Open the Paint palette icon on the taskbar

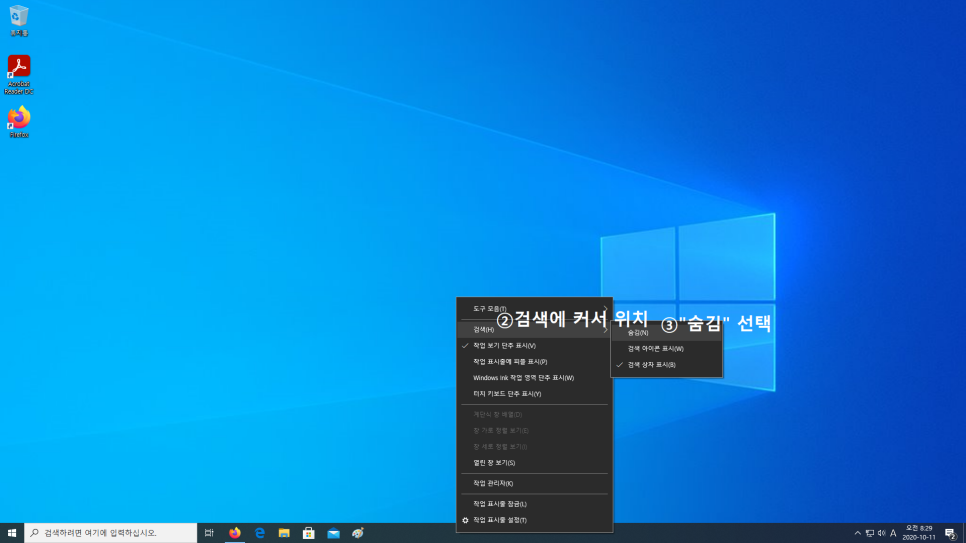pos(358,533)
